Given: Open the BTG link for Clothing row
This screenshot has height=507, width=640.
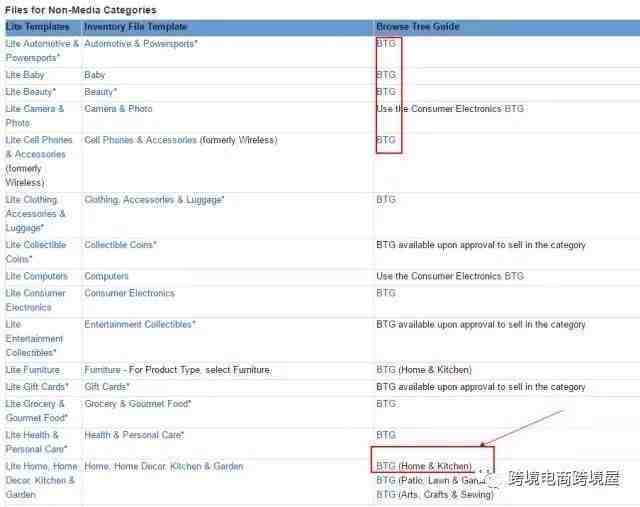Looking at the screenshot, I should coord(386,200).
